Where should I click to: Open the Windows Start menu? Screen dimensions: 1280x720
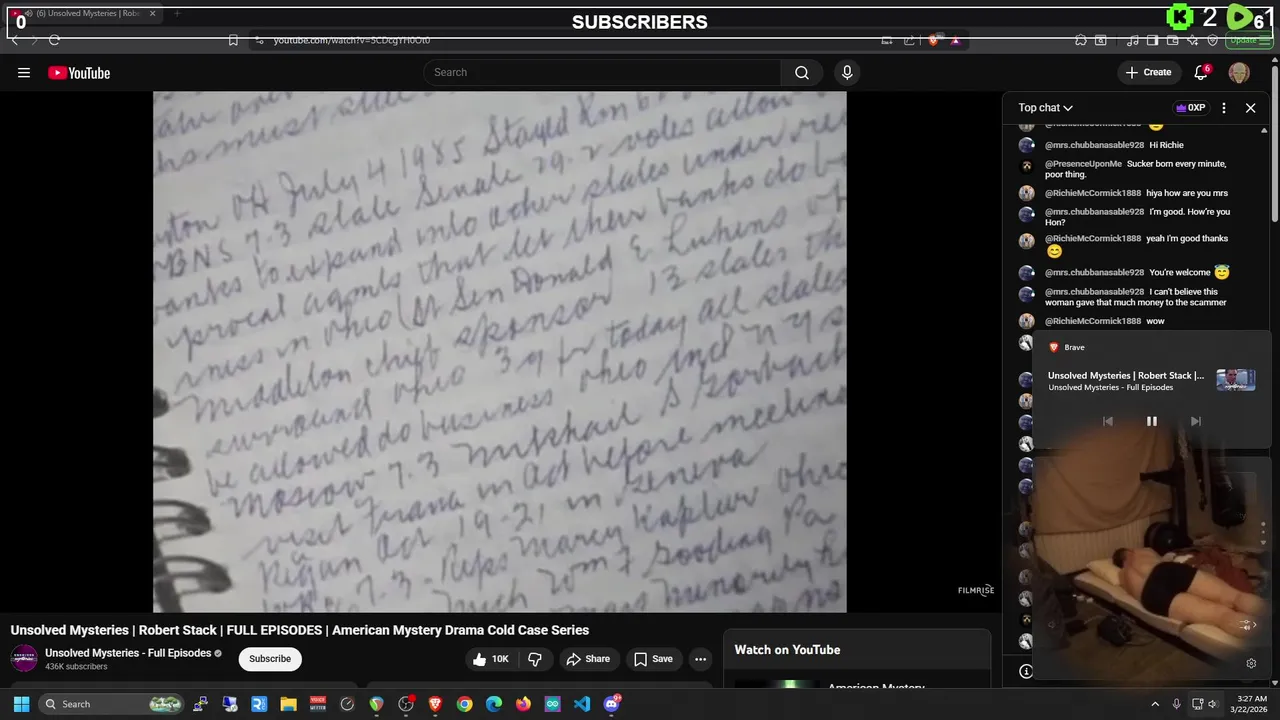(x=21, y=704)
